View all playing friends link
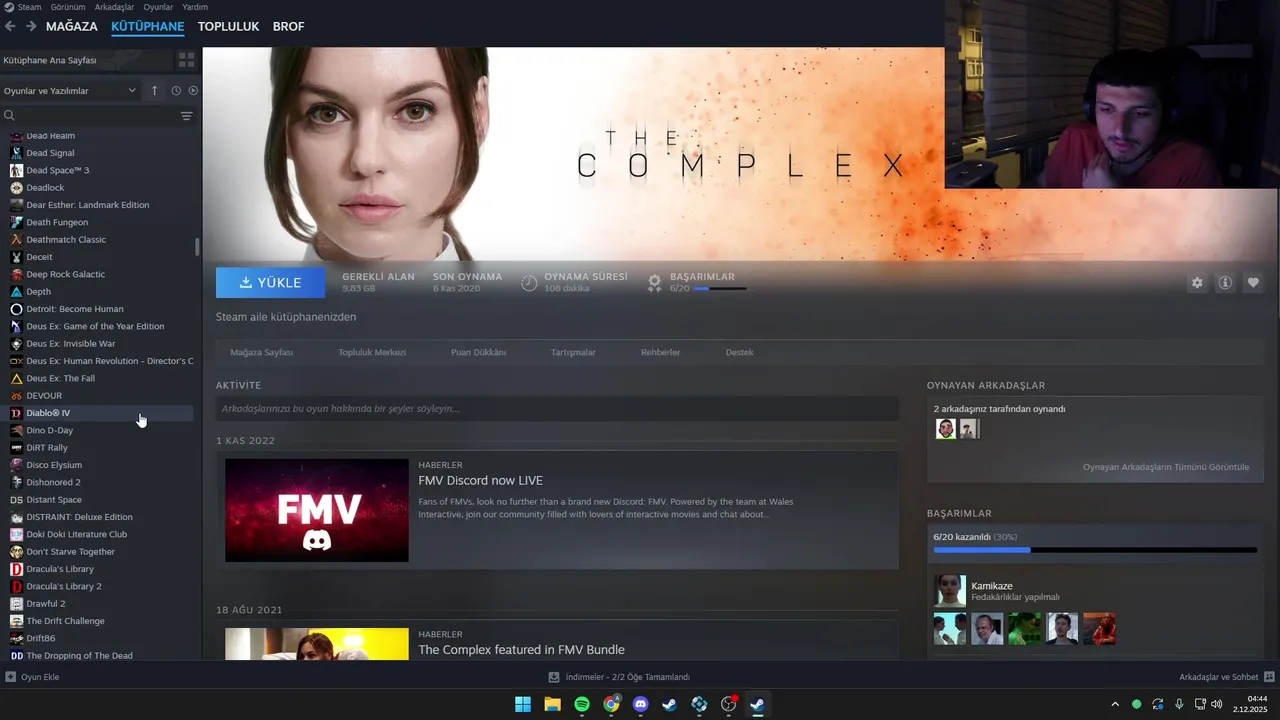The width and height of the screenshot is (1280, 720). 1166,467
